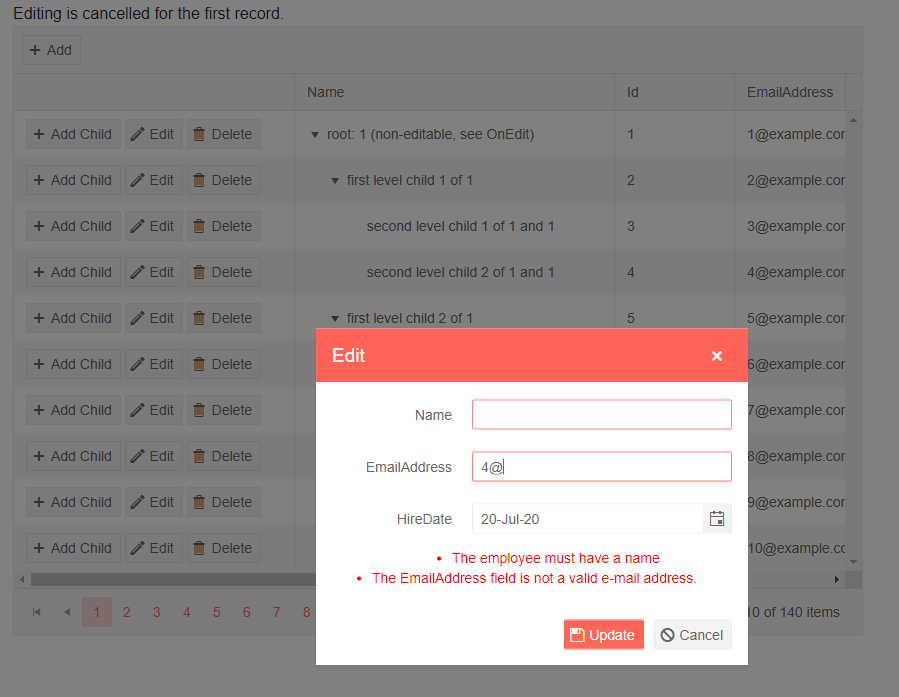Go to previous page pager arrow
Image resolution: width=899 pixels, height=697 pixels.
click(67, 612)
